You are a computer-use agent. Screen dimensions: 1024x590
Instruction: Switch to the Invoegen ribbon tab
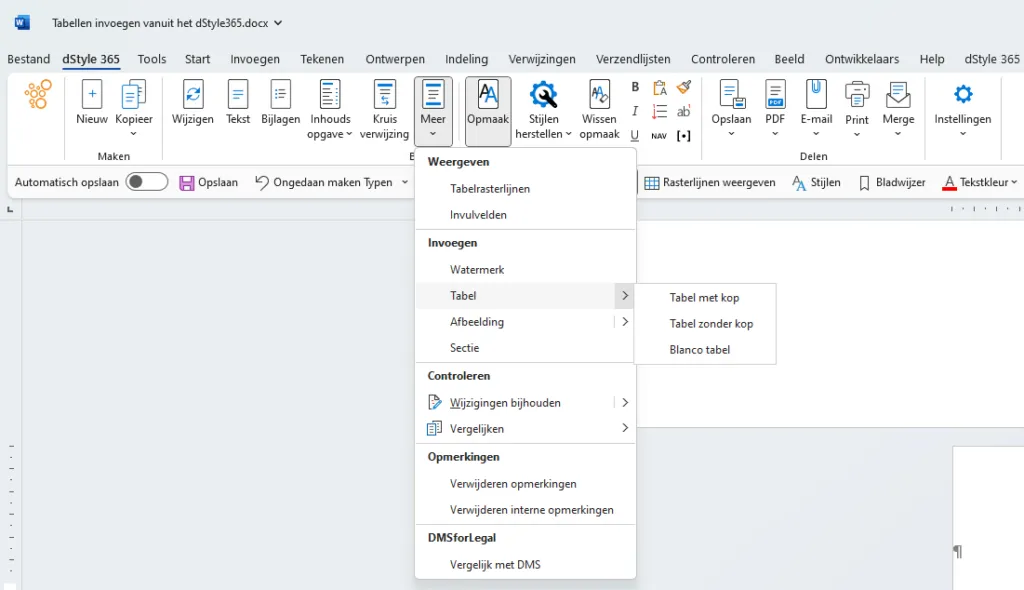(255, 59)
